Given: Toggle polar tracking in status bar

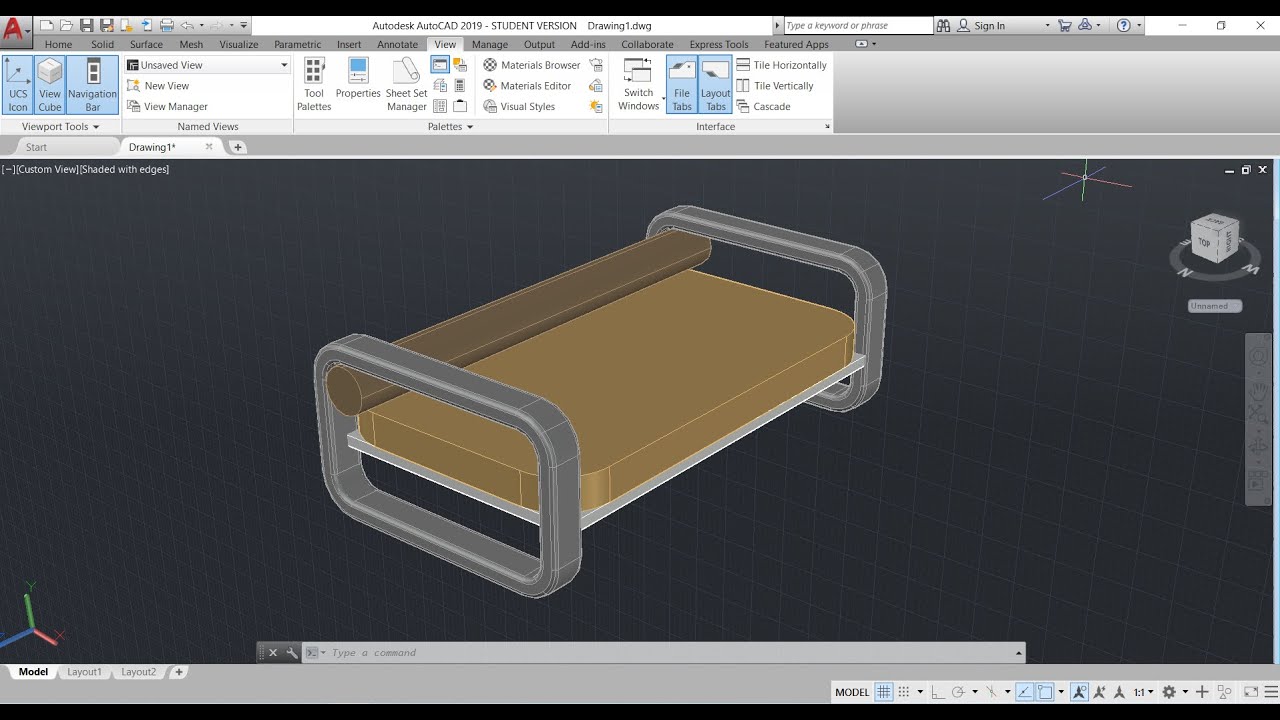Looking at the screenshot, I should 958,692.
